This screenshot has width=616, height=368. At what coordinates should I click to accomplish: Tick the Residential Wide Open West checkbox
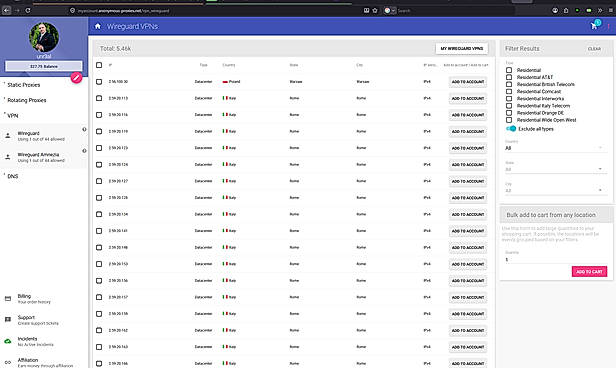(509, 120)
